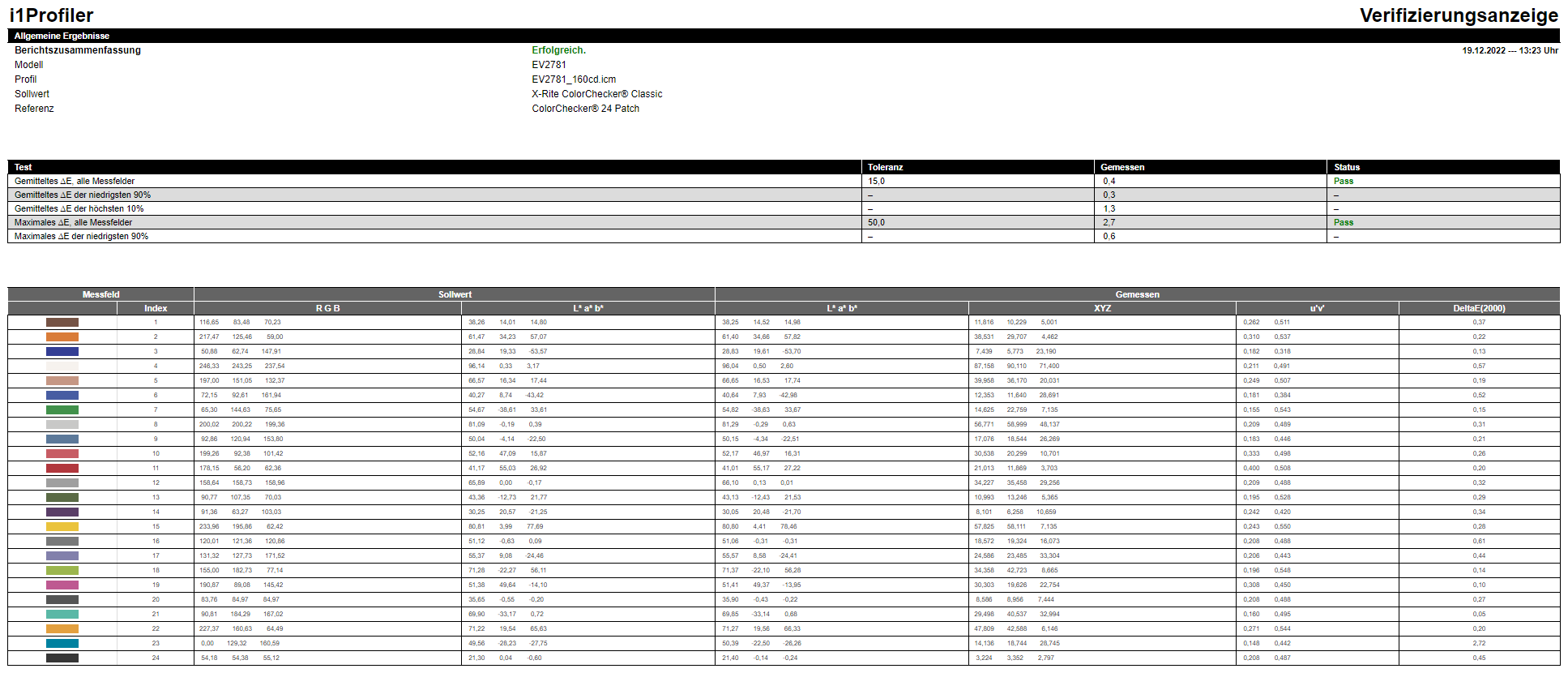Click the Index column header
The height and width of the screenshot is (673, 1568).
(156, 308)
